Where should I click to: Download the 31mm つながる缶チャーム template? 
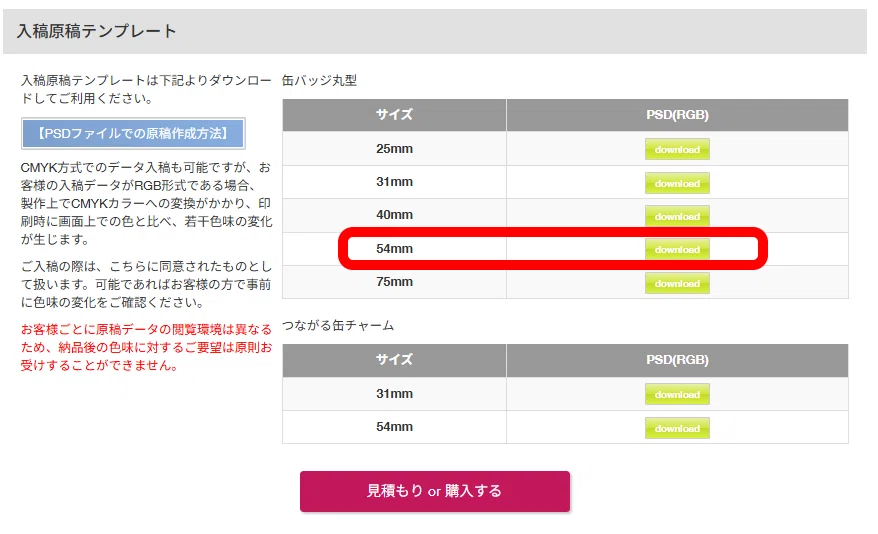(677, 394)
